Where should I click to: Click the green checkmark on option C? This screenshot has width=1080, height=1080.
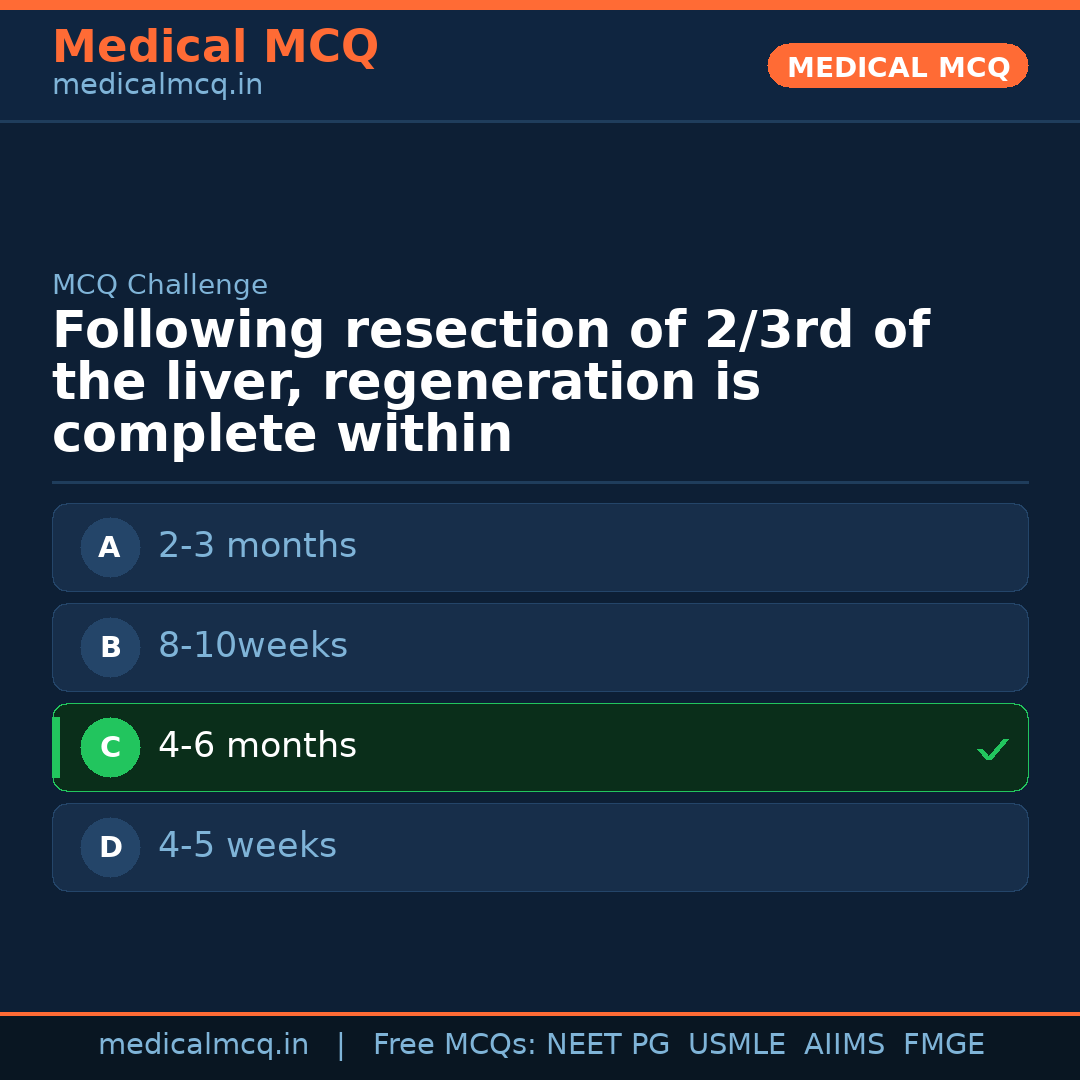click(991, 748)
